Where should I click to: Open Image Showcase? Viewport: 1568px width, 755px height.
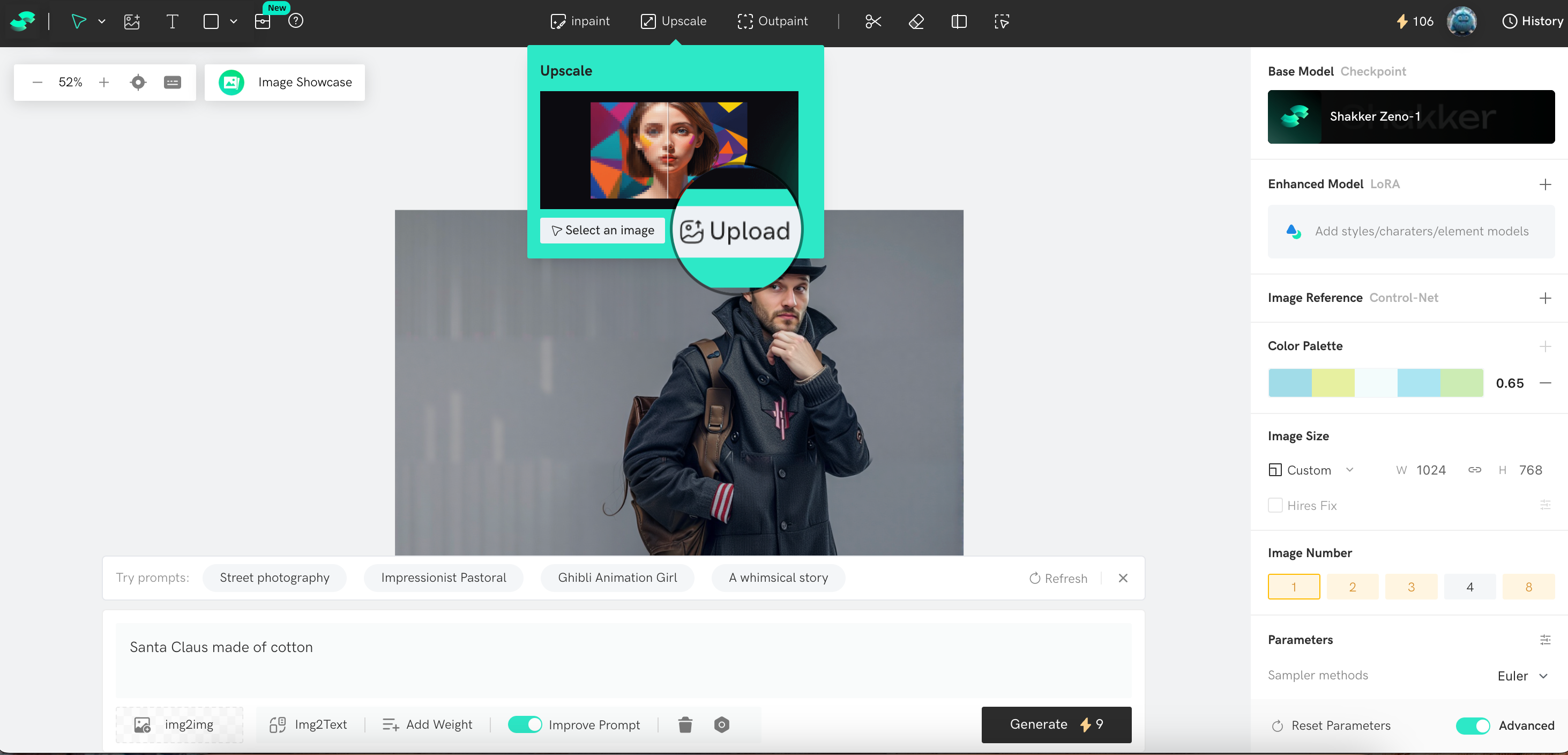284,82
